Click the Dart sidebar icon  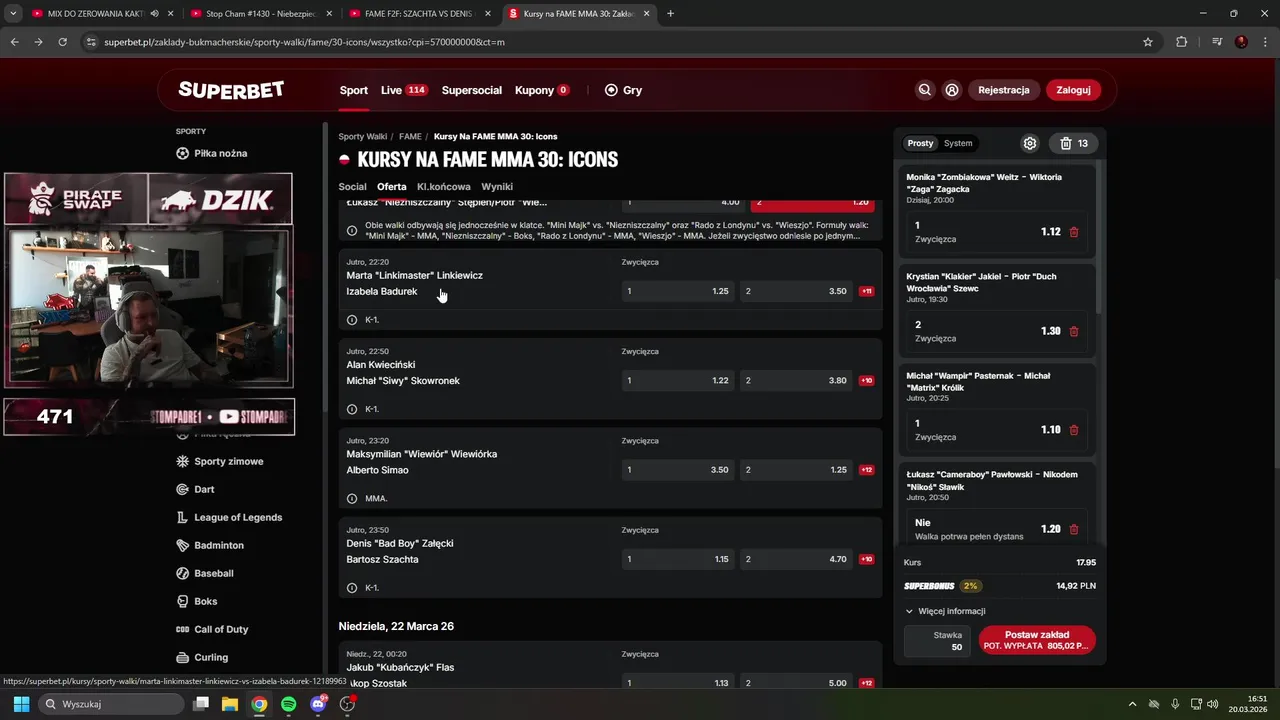click(x=183, y=489)
